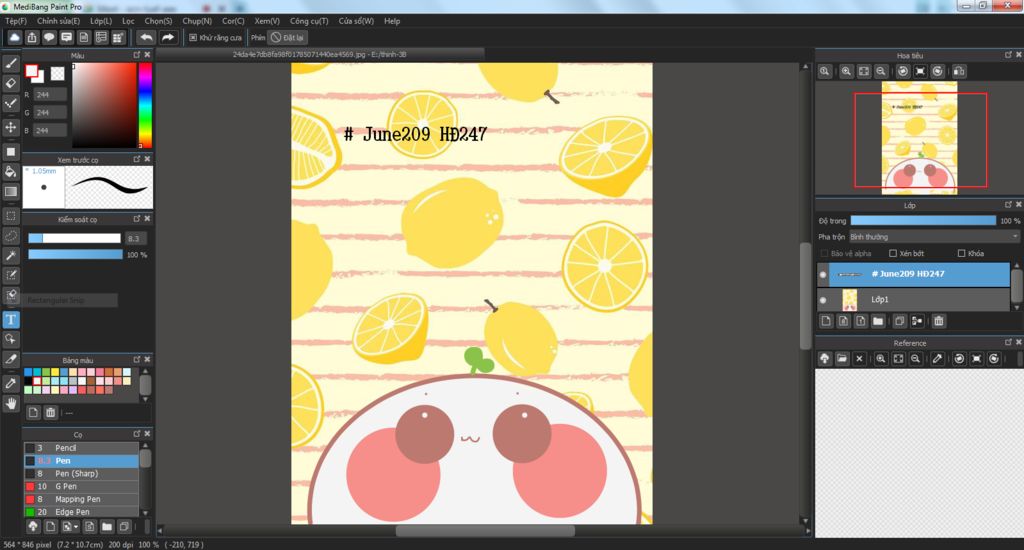Use the Reference panel eyedropper icon
The width and height of the screenshot is (1024, 550).
click(x=937, y=359)
